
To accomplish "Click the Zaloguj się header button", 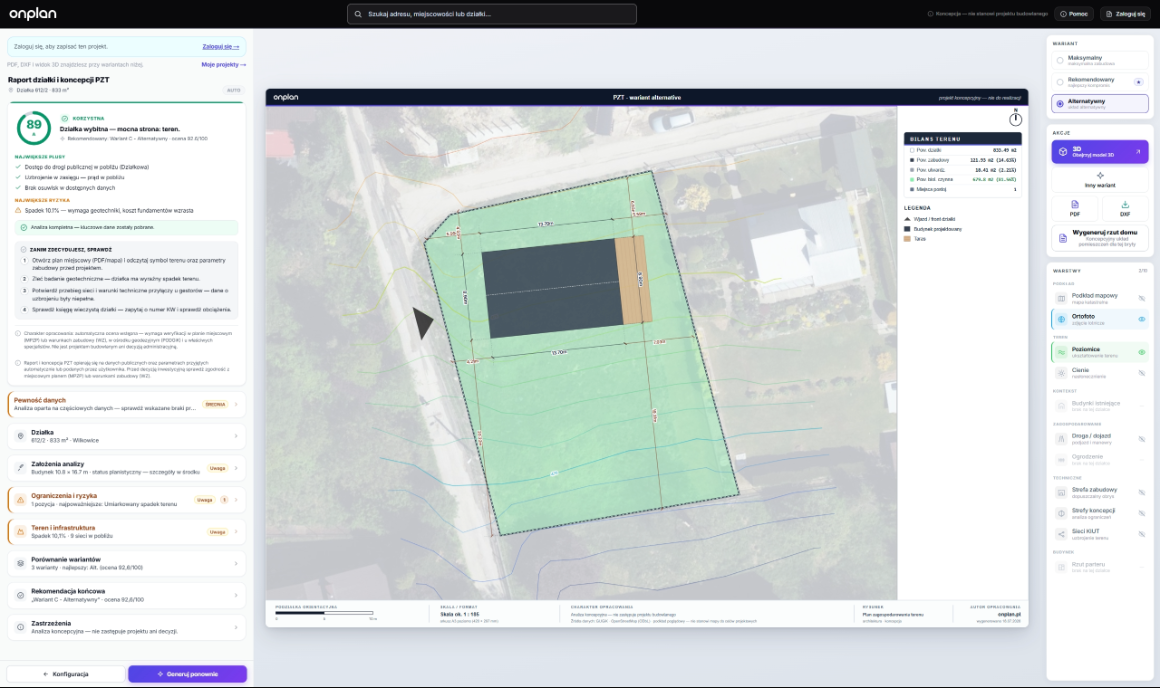I will tap(1124, 13).
